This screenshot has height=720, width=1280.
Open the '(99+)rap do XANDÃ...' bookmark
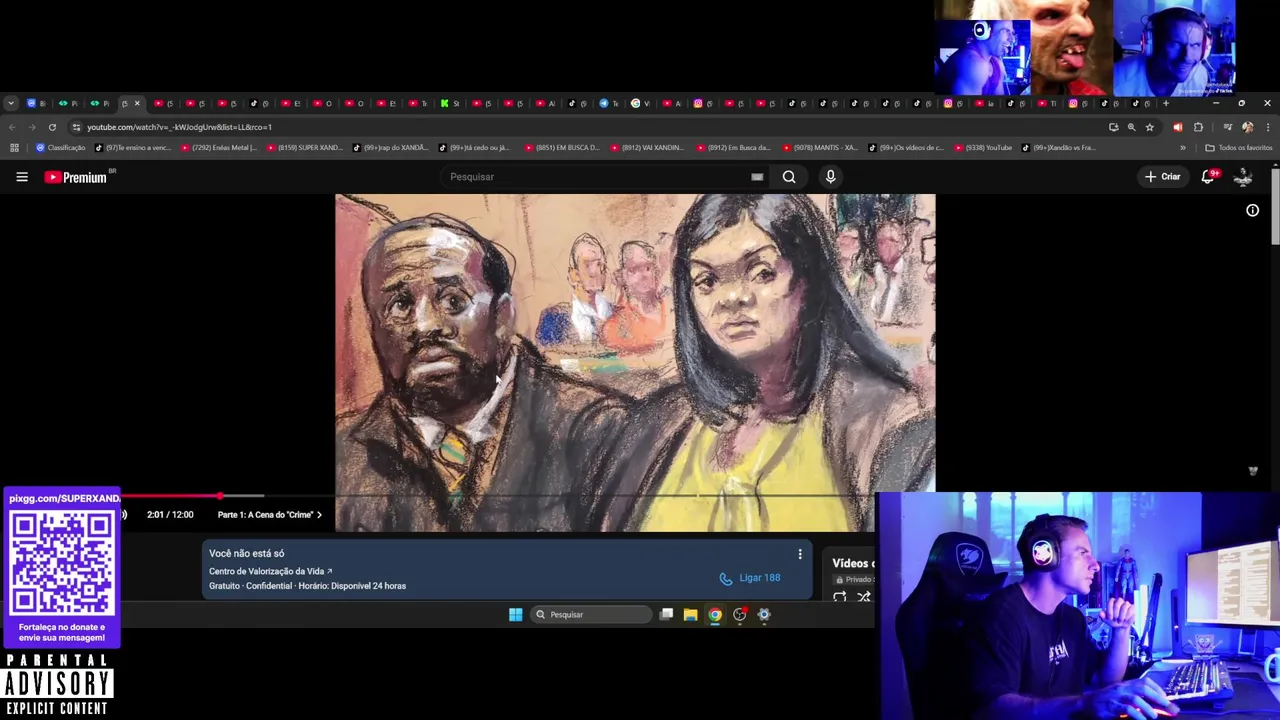(391, 148)
